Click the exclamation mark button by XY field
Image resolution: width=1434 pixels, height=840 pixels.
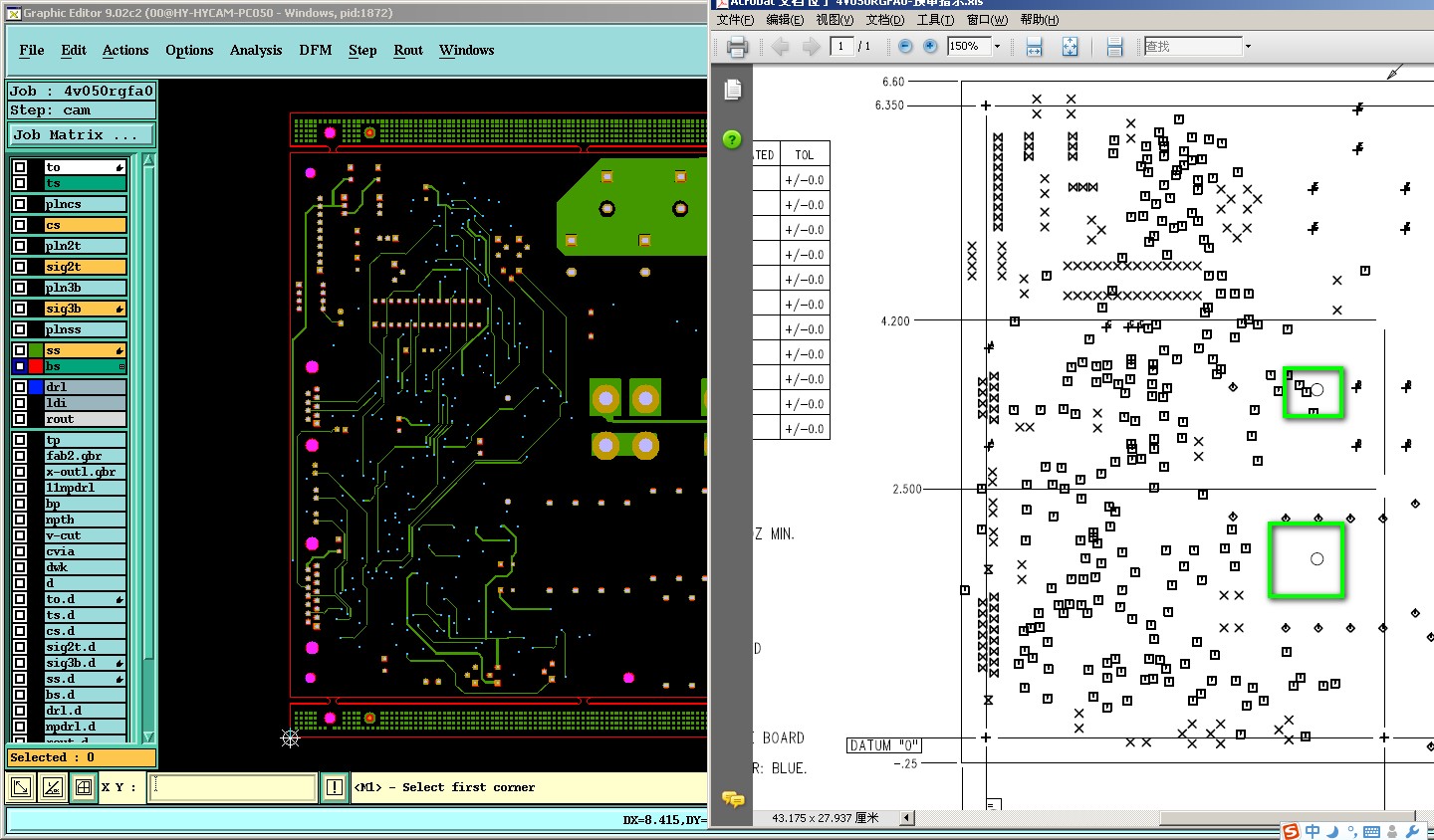[335, 787]
